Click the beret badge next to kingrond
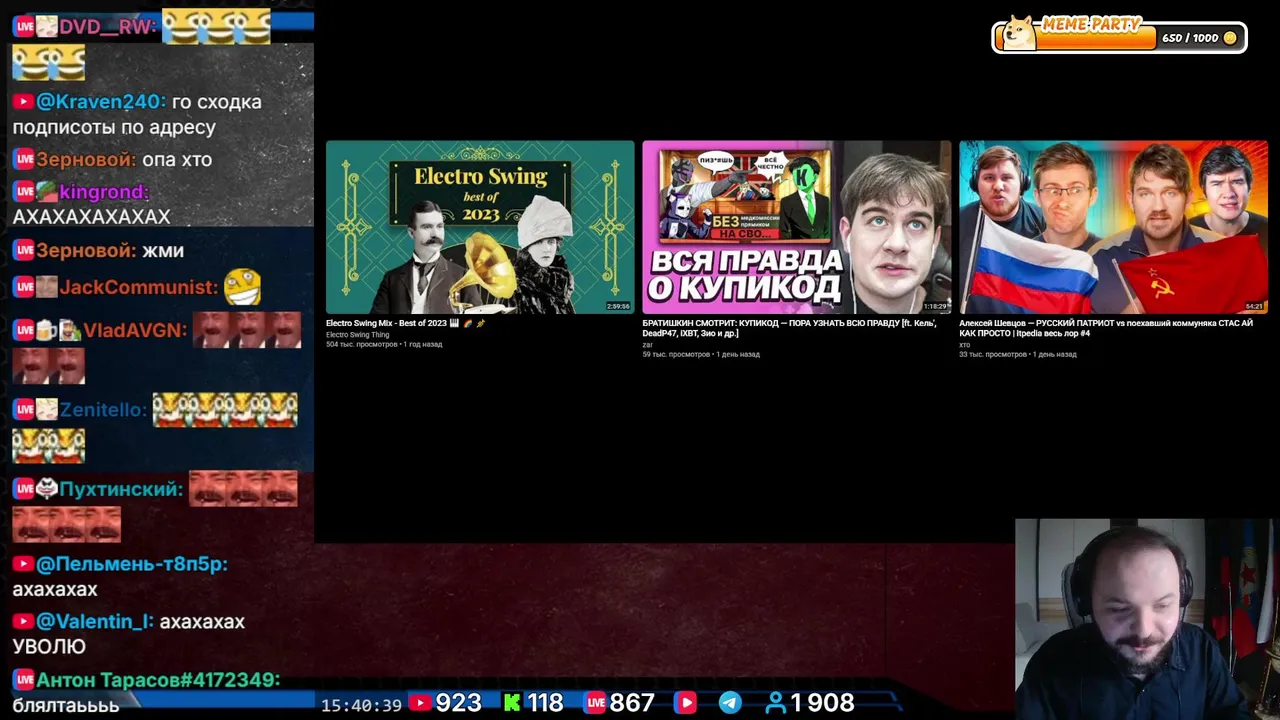The height and width of the screenshot is (720, 1280). [47, 192]
